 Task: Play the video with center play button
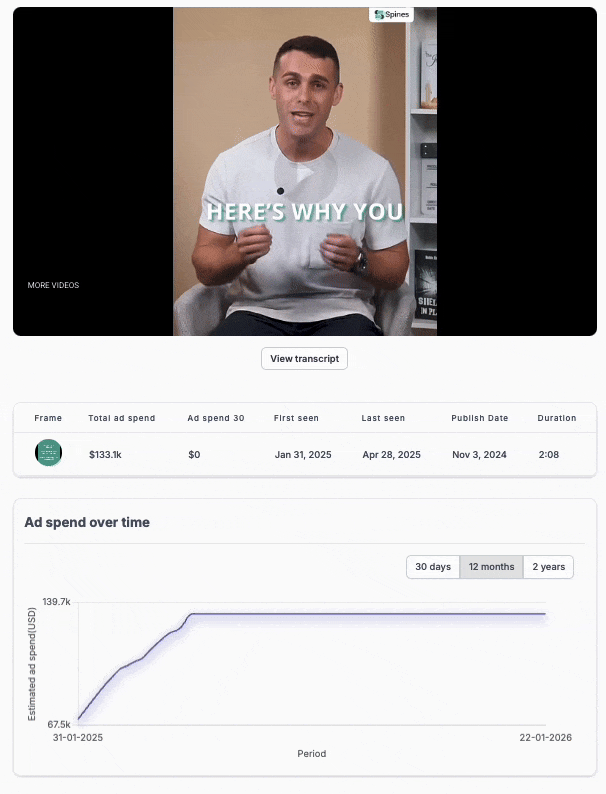pyautogui.click(x=305, y=174)
